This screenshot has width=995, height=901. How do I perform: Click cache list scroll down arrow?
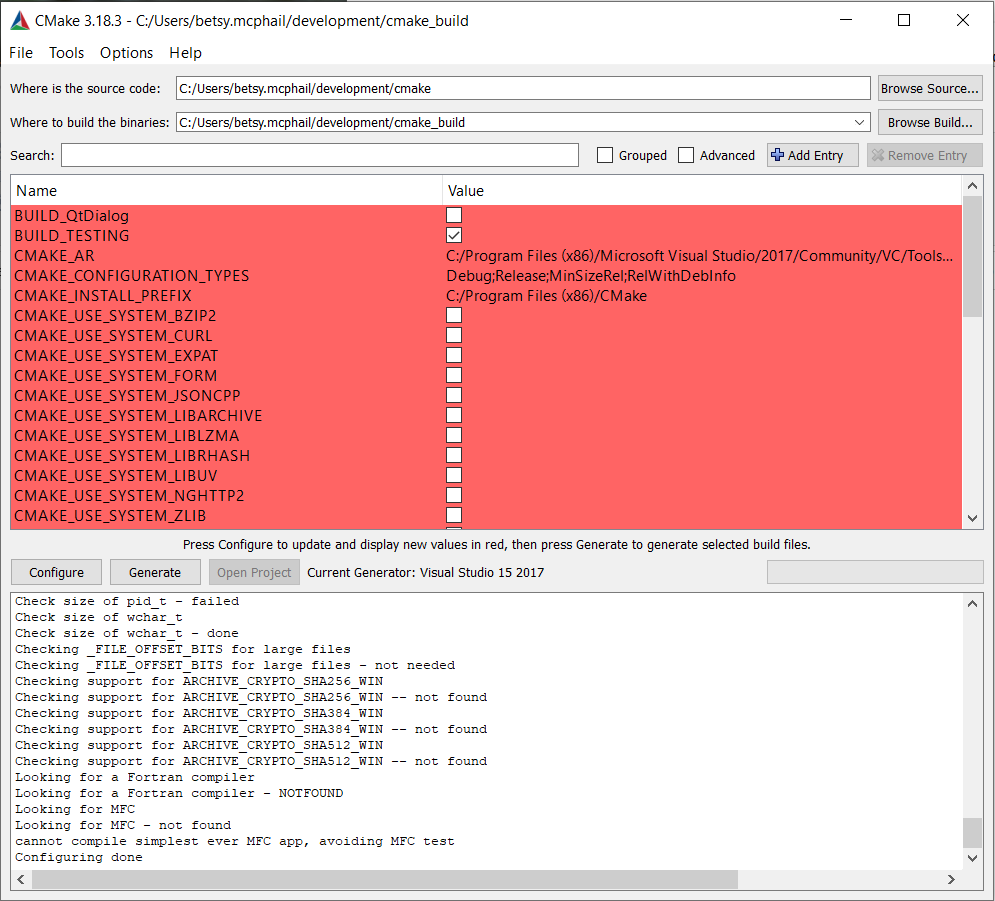click(972, 518)
